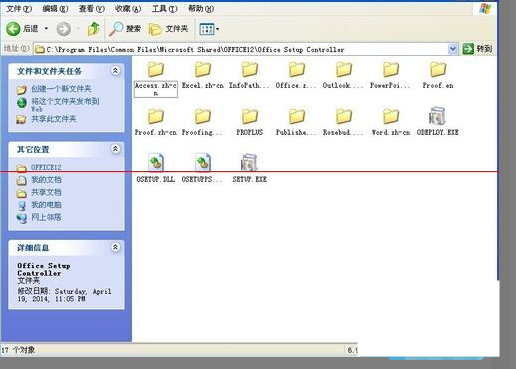Select the OSETUPPS... file icon
The image size is (516, 369).
(203, 162)
